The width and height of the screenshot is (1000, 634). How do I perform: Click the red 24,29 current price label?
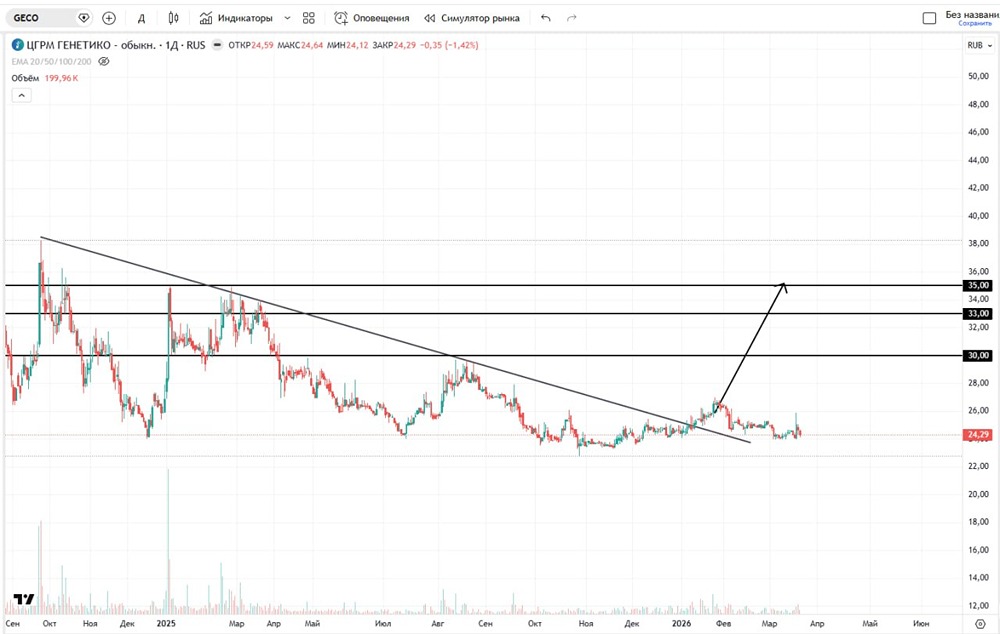[977, 435]
